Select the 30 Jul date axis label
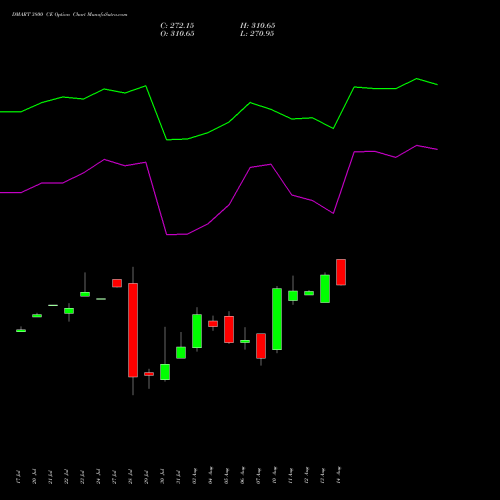The width and height of the screenshot is (500, 500). (x=162, y=477)
